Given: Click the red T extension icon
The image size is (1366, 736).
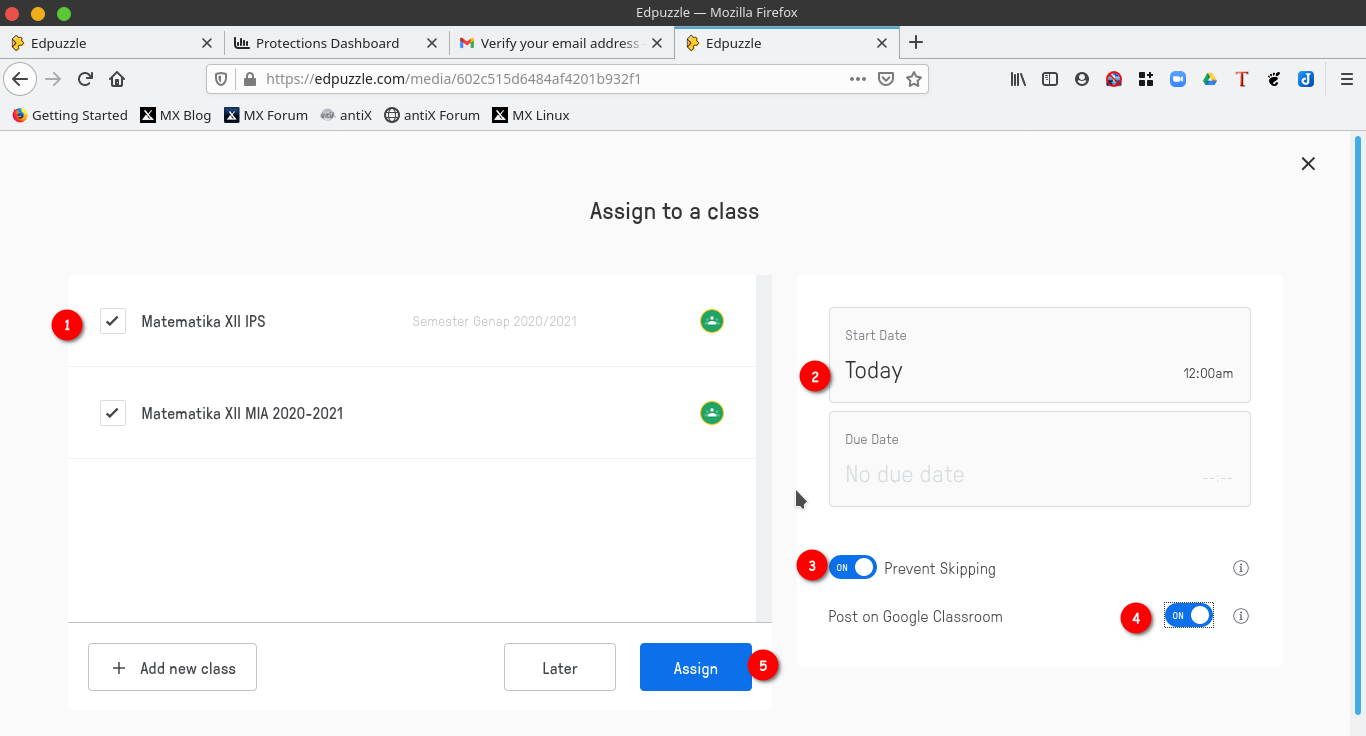Looking at the screenshot, I should (x=1242, y=79).
